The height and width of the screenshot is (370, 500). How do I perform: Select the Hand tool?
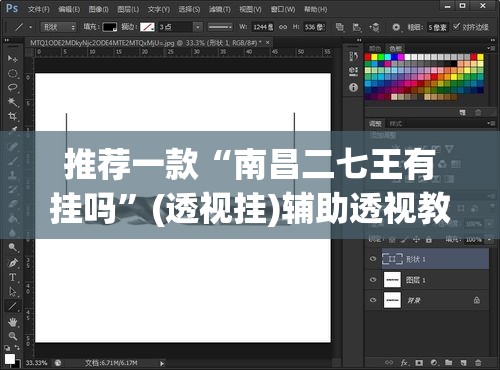point(12,322)
